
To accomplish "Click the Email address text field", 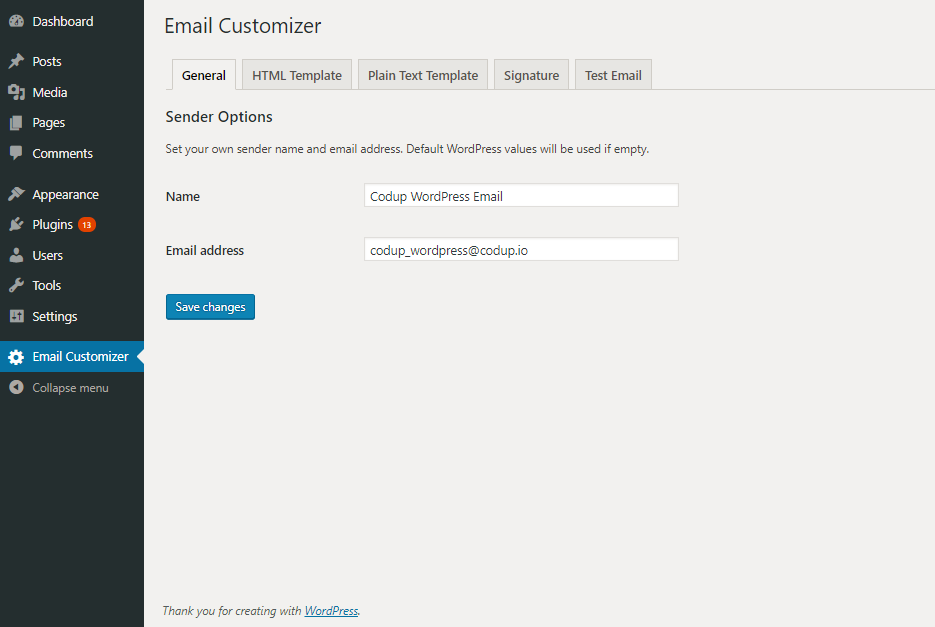I will click(x=521, y=249).
